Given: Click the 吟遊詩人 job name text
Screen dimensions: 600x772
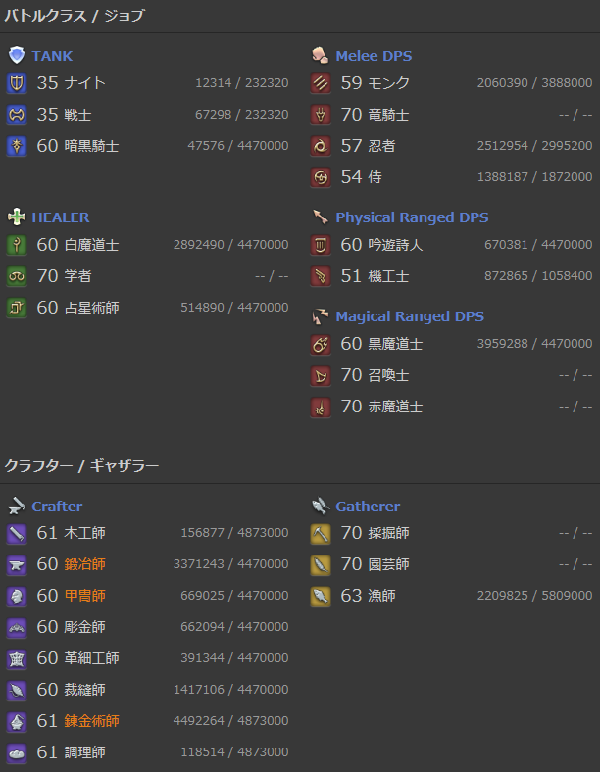Looking at the screenshot, I should pos(396,245).
